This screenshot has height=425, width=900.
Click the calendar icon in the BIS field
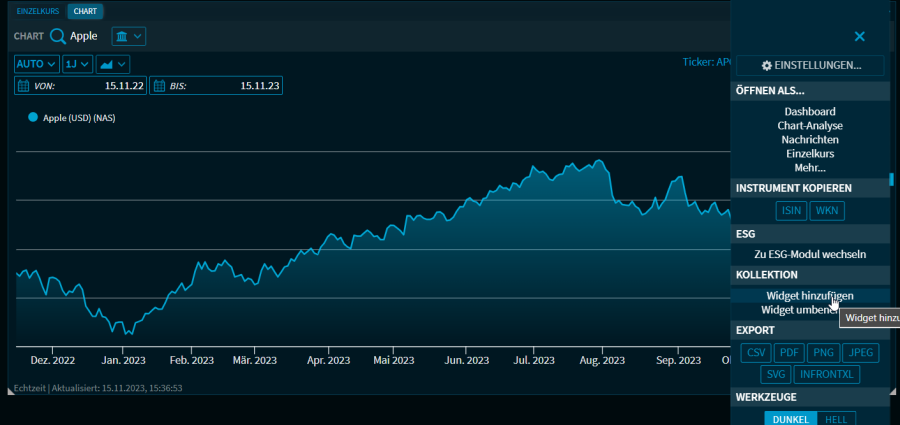pos(159,86)
